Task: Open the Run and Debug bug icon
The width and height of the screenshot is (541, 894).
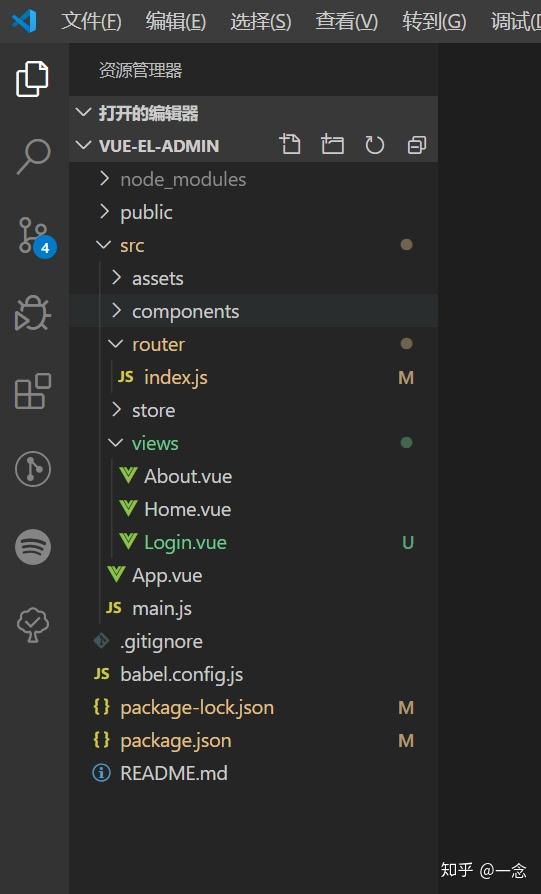Action: [32, 313]
